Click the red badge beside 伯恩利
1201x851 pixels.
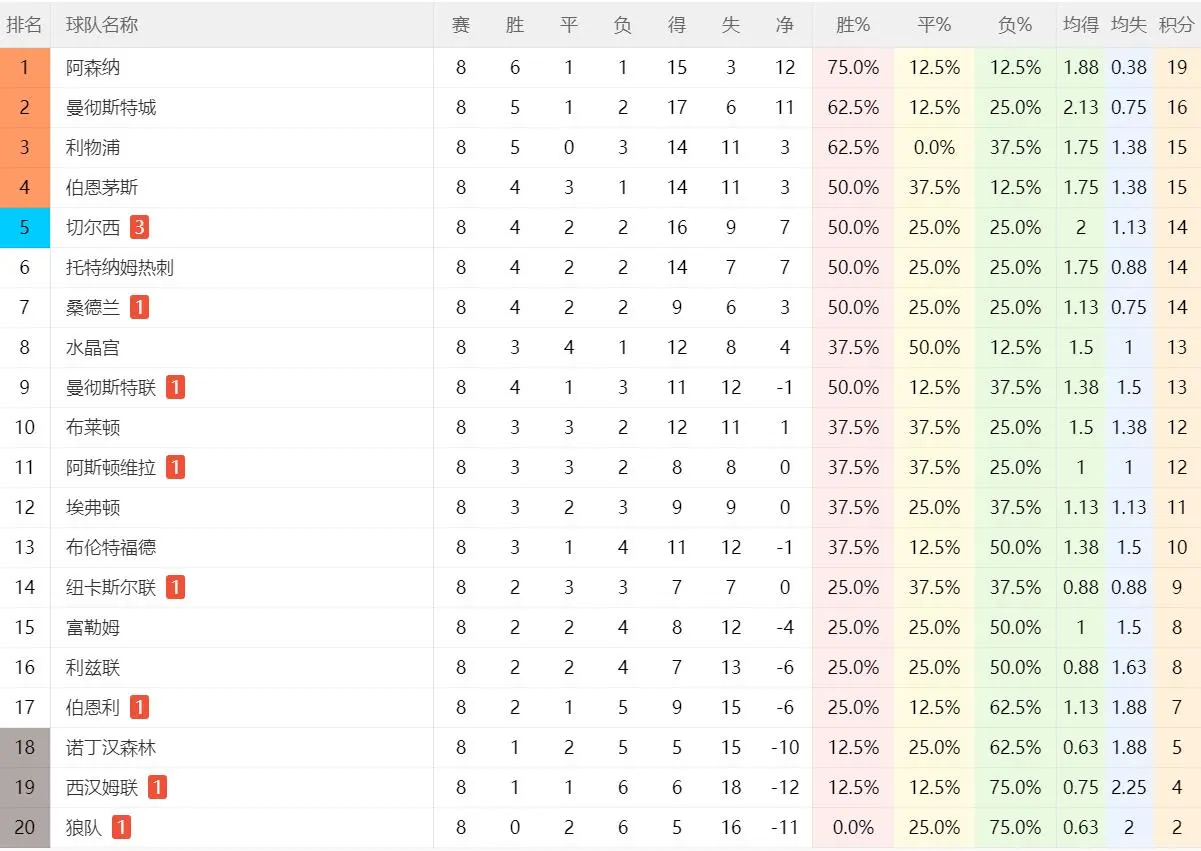pos(139,707)
